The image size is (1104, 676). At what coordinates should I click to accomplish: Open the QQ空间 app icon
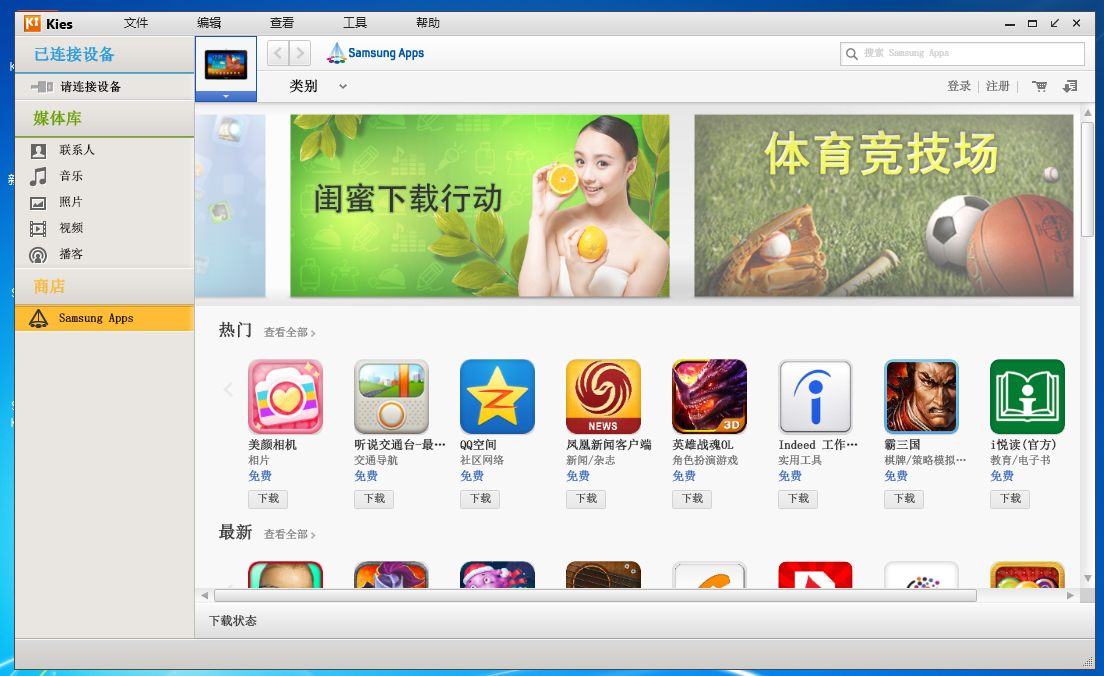coord(497,396)
